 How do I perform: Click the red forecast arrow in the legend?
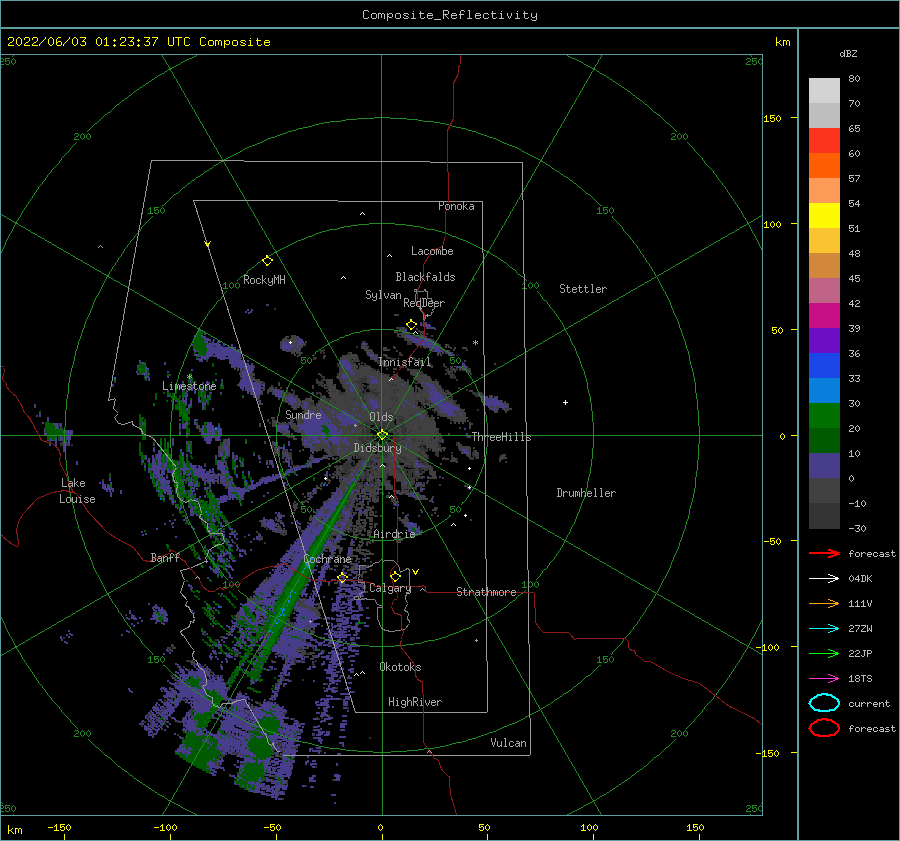[824, 553]
